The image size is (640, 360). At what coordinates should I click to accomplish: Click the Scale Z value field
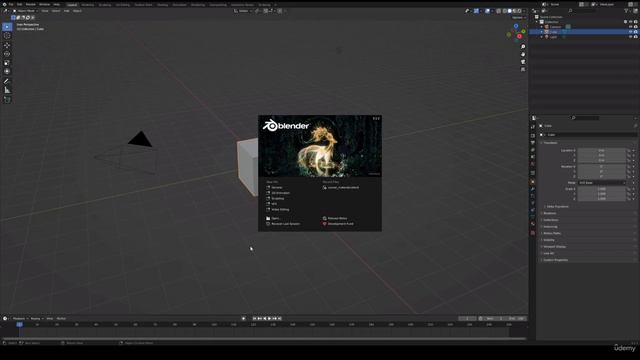pos(601,199)
